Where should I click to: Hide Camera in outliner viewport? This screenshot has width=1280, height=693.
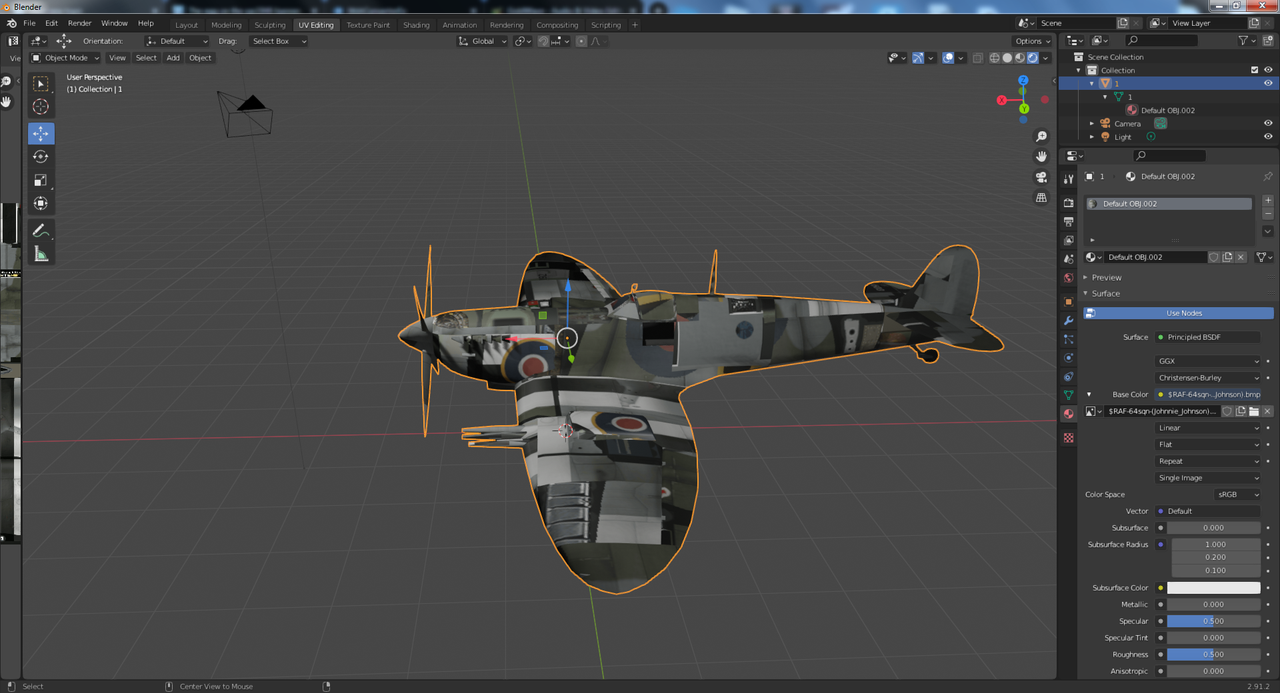coord(1268,123)
